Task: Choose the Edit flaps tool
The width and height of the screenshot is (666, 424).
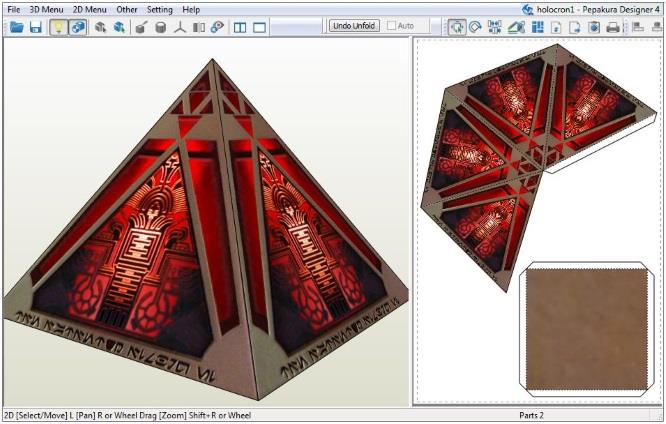Action: tap(516, 27)
